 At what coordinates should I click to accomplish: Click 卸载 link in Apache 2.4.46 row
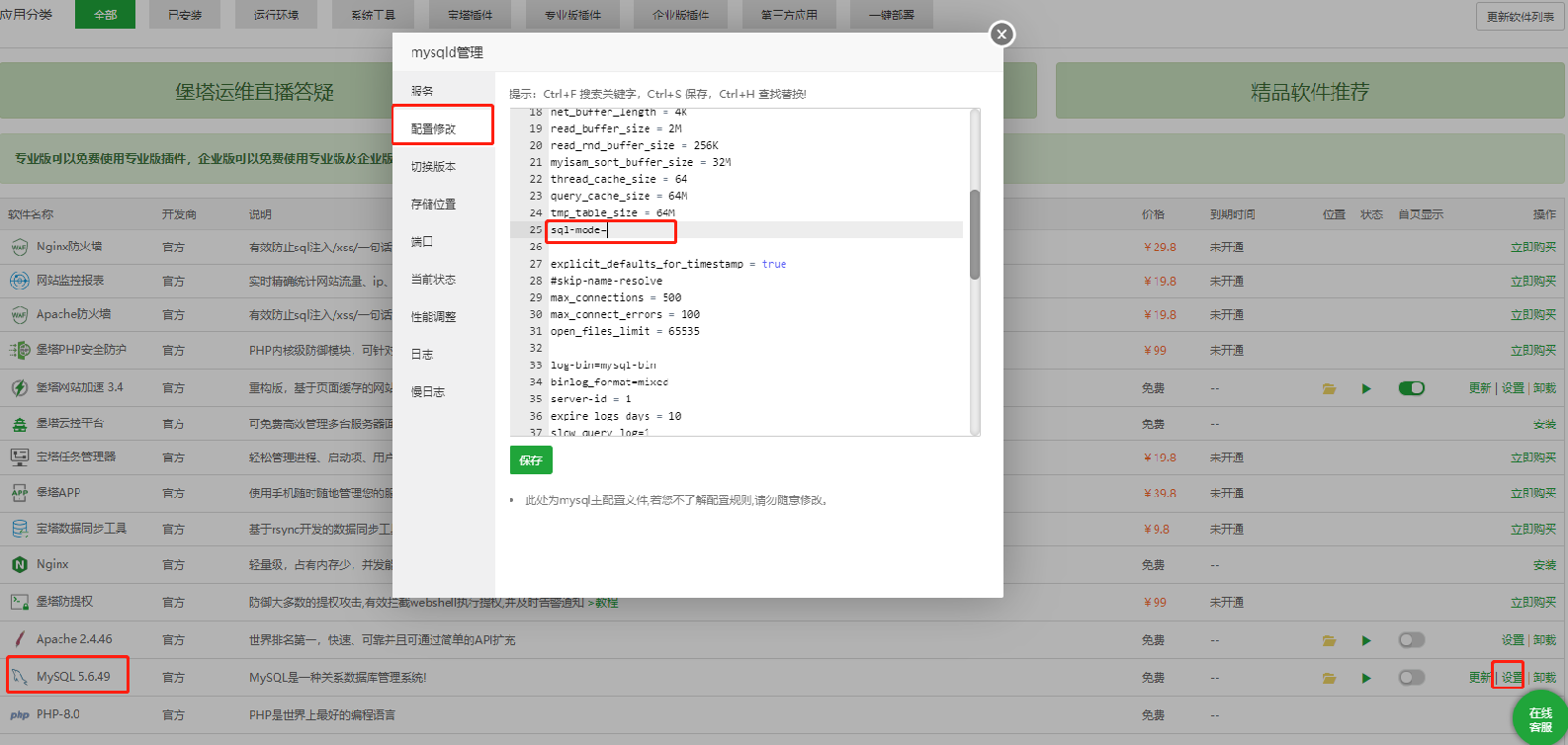pyautogui.click(x=1544, y=640)
